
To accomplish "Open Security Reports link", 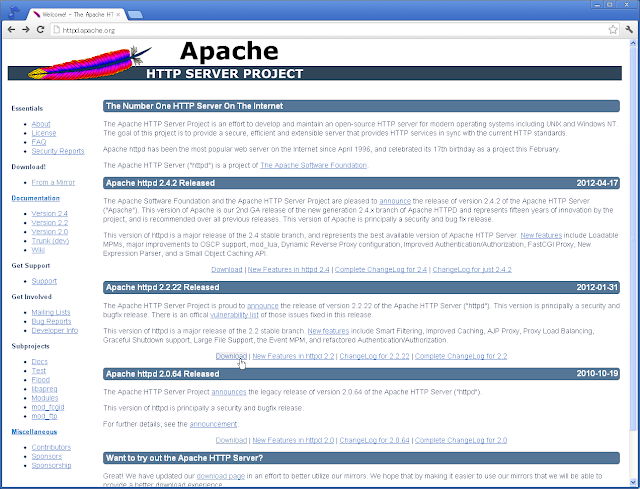I will (58, 151).
